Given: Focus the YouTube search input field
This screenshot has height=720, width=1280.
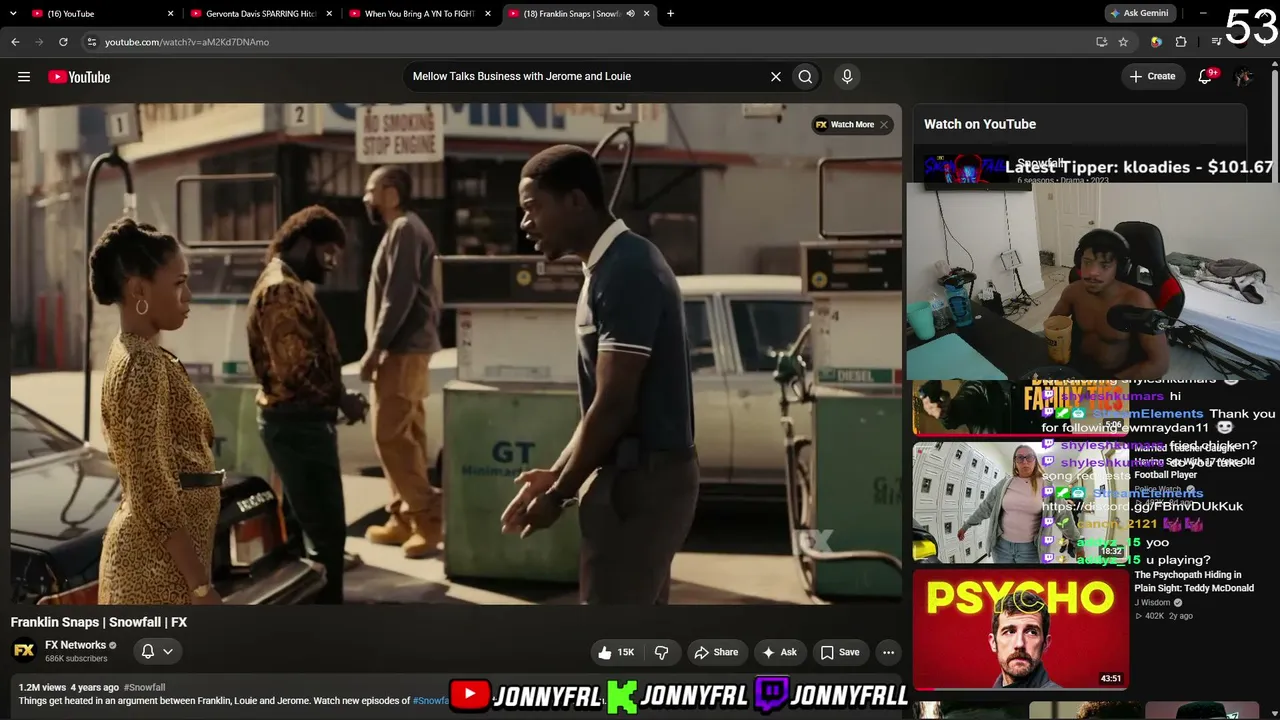Looking at the screenshot, I should coord(585,76).
